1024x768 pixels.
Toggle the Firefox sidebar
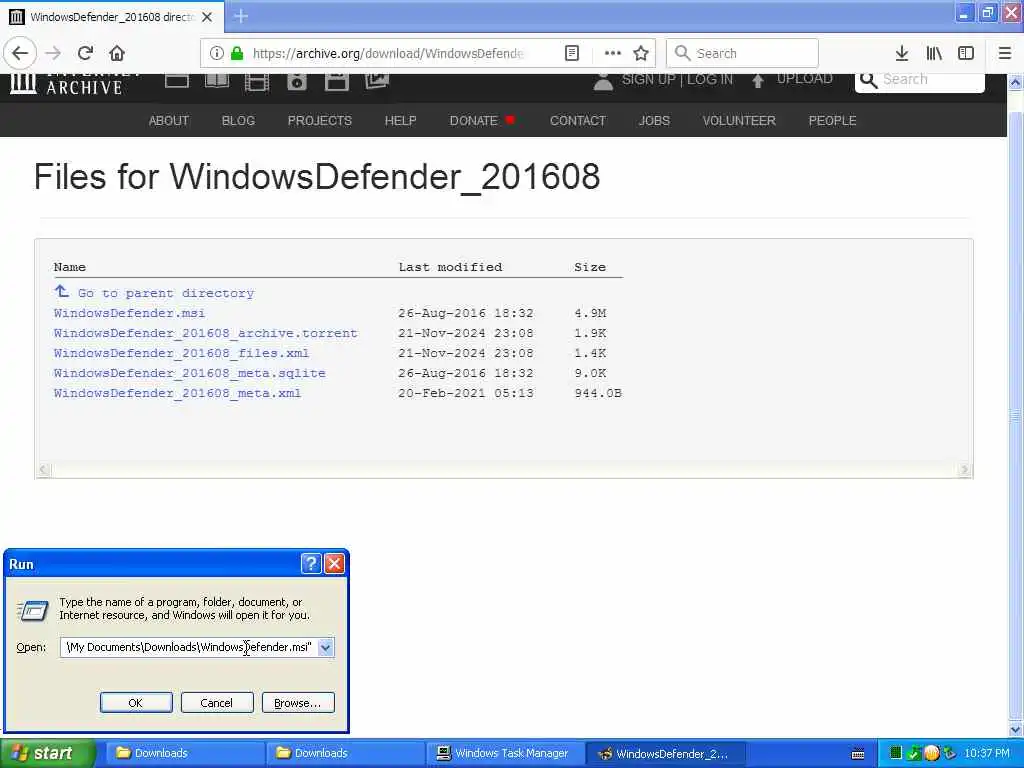[966, 54]
